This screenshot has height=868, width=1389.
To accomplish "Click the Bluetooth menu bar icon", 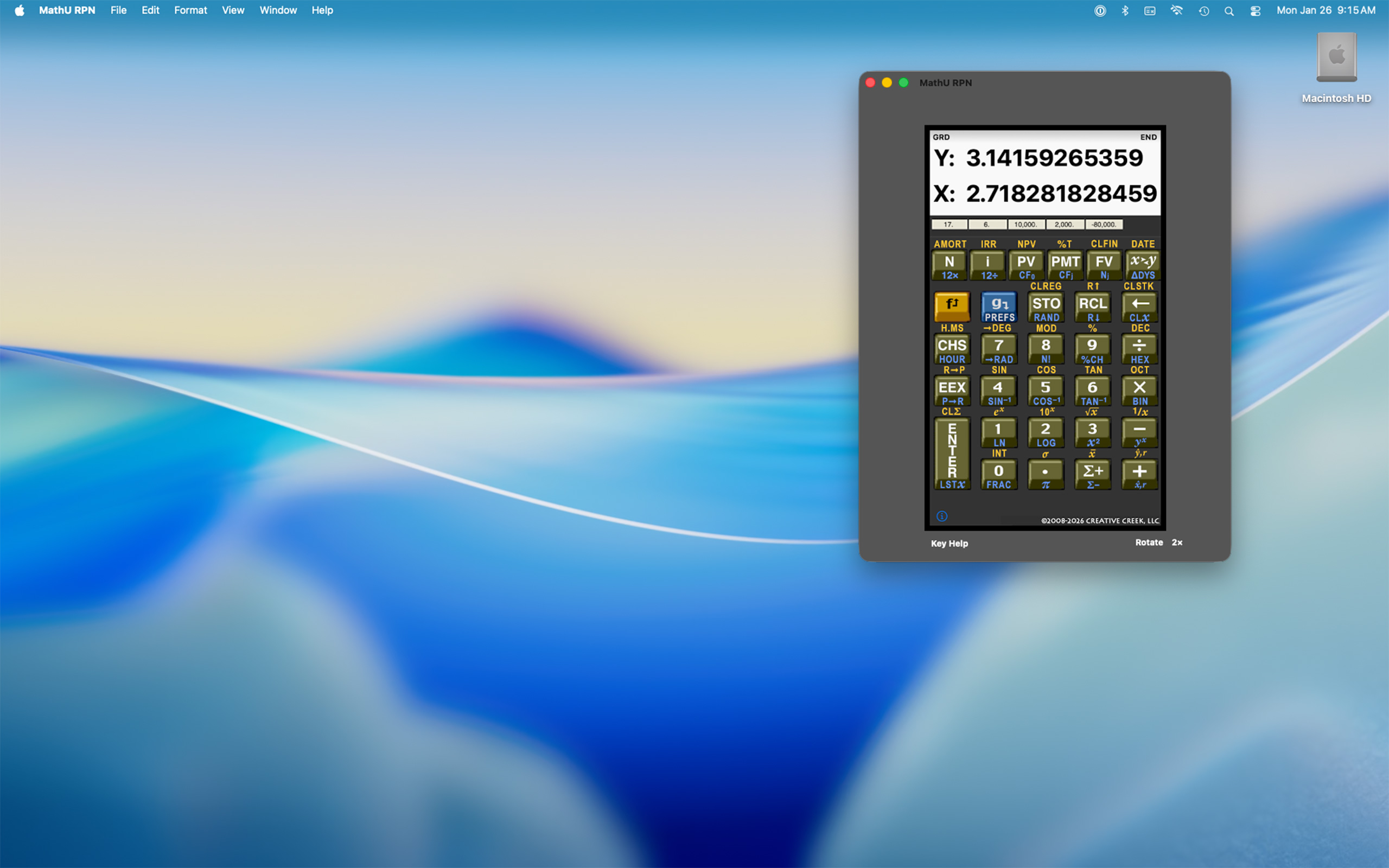I will pyautogui.click(x=1125, y=11).
